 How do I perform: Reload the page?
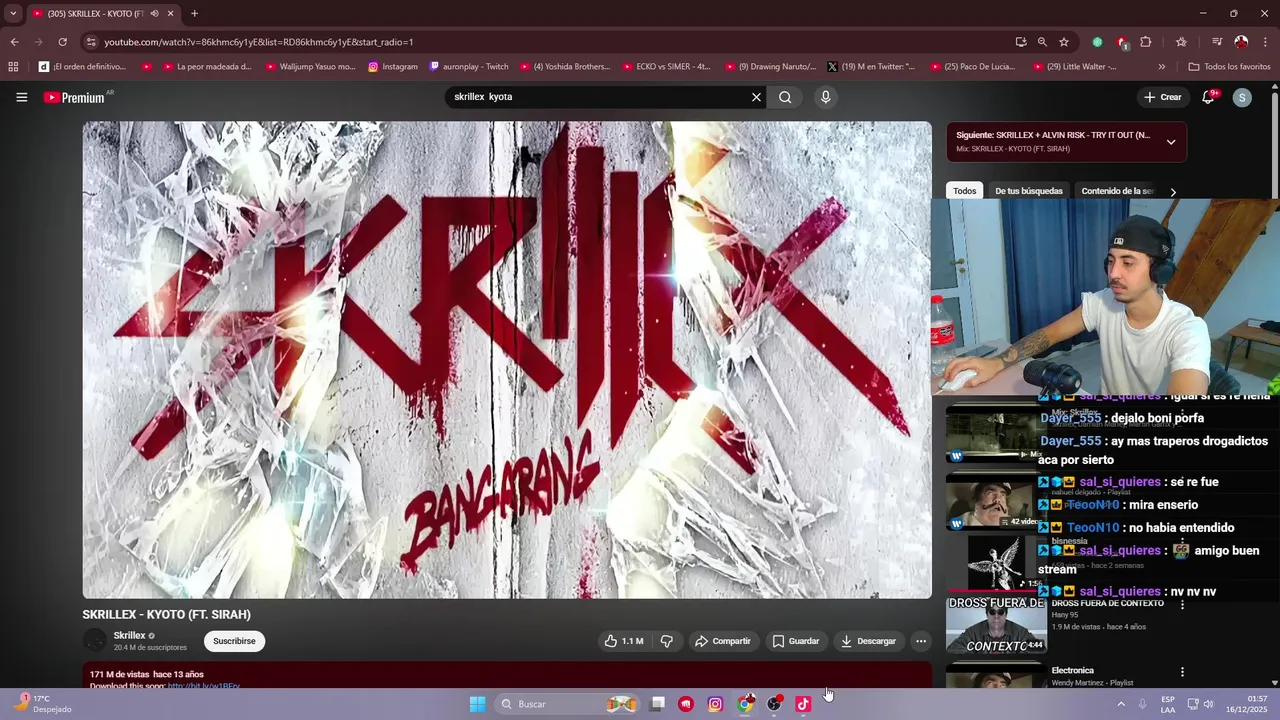click(62, 42)
